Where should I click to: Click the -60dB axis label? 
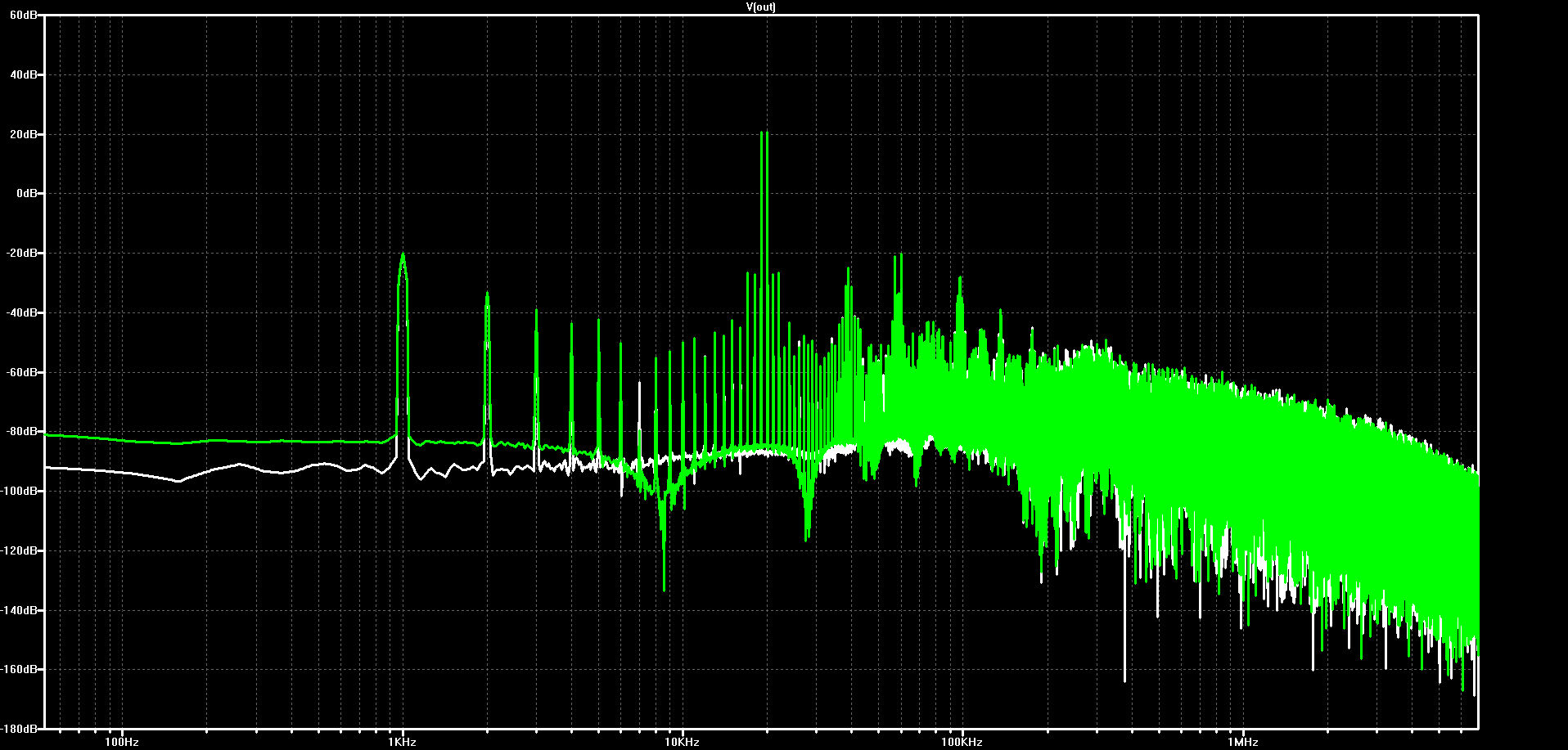click(21, 372)
